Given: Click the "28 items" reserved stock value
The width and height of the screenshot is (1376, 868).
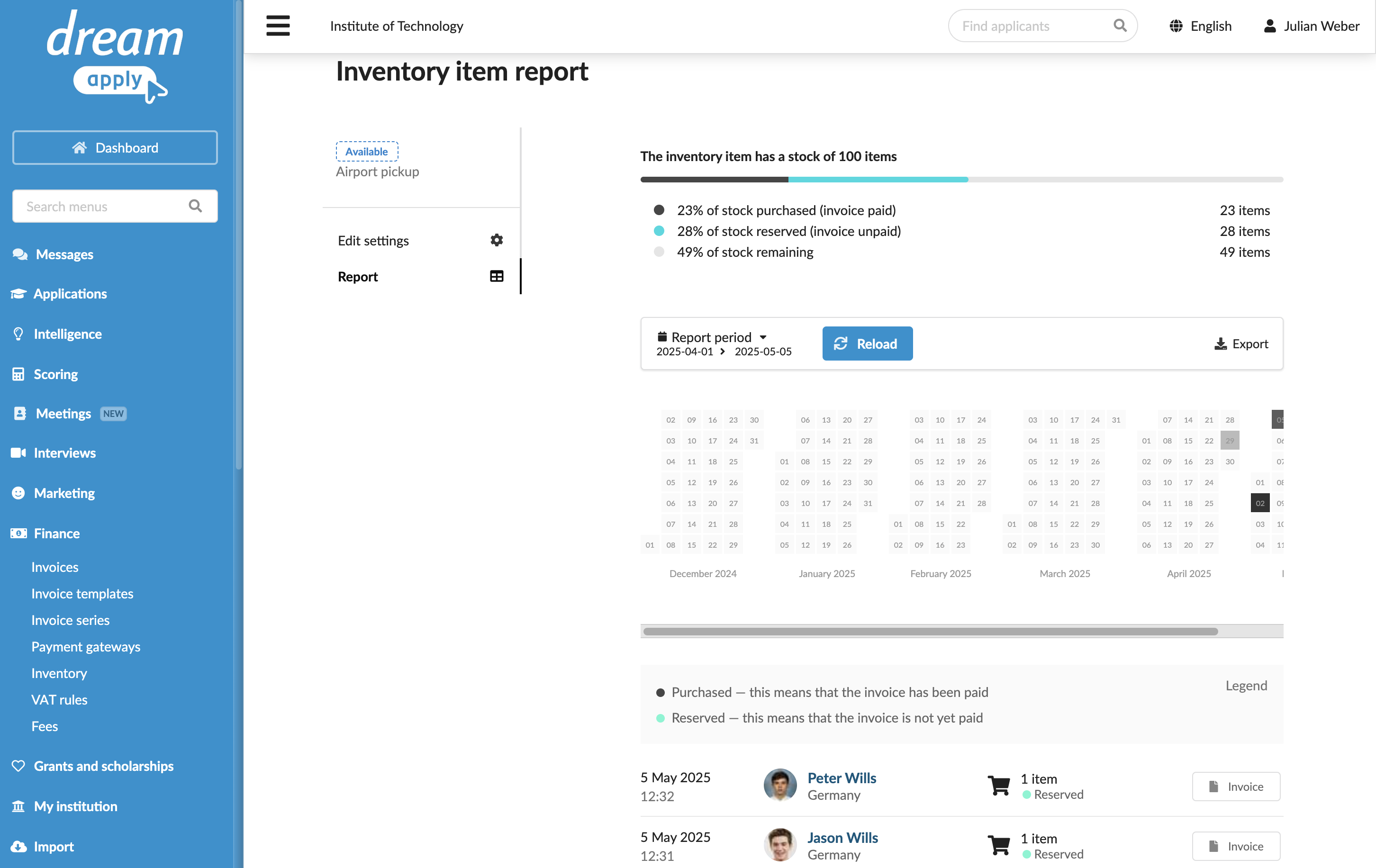Looking at the screenshot, I should [1245, 231].
